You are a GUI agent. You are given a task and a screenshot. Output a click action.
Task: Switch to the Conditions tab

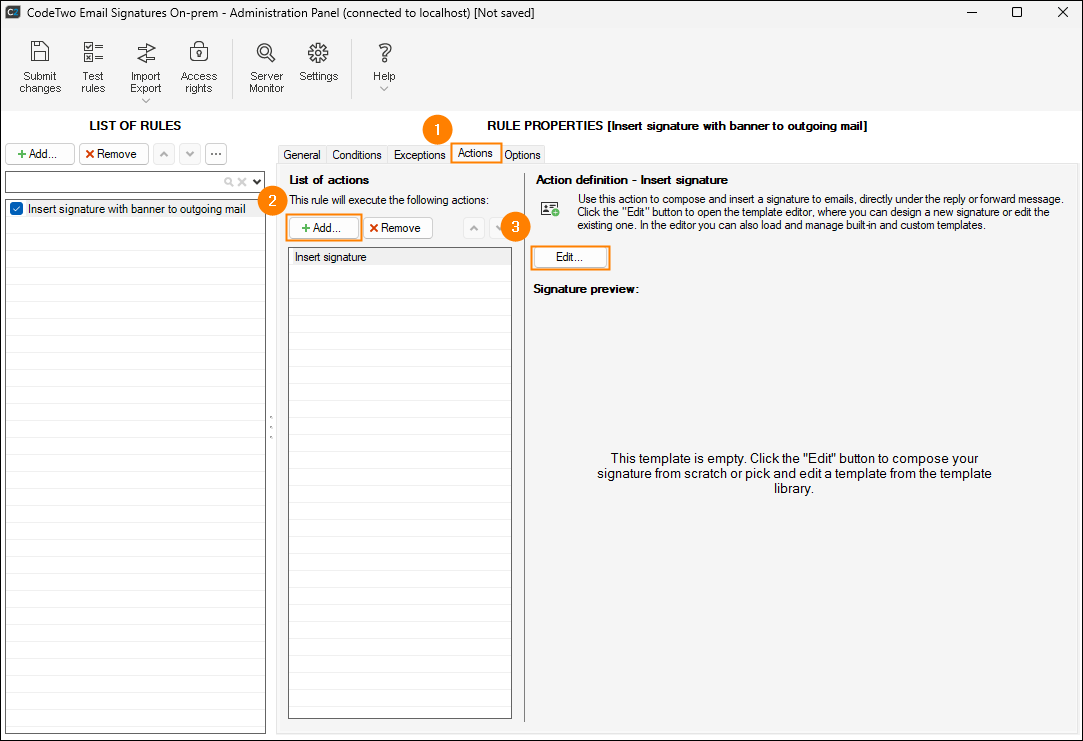point(357,155)
